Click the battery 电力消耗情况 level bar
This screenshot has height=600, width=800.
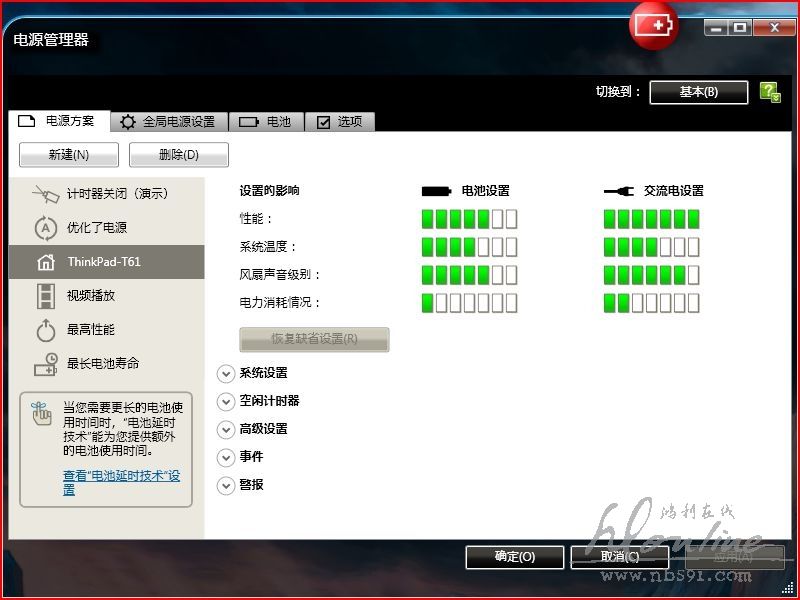click(x=469, y=303)
